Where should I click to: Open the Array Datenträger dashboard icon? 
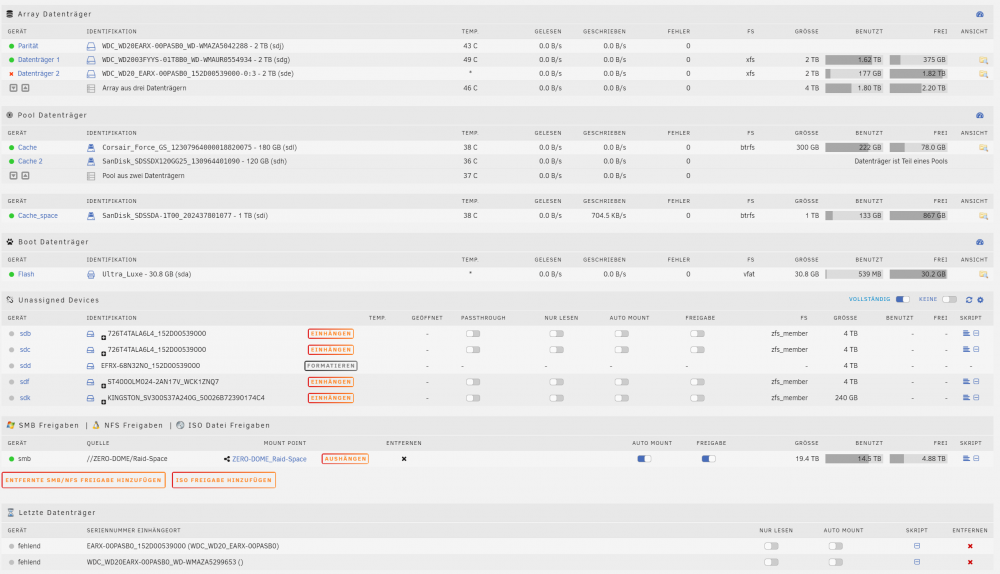(x=980, y=14)
